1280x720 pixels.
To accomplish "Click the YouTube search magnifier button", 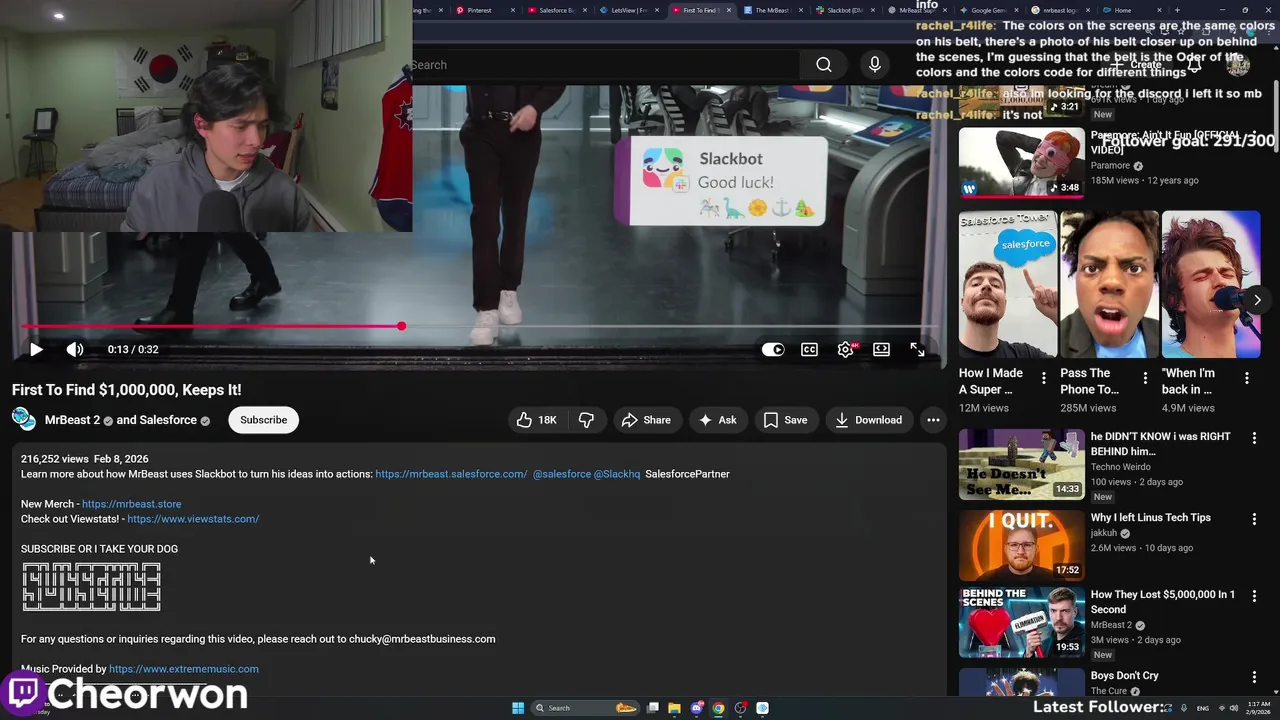I will [824, 65].
